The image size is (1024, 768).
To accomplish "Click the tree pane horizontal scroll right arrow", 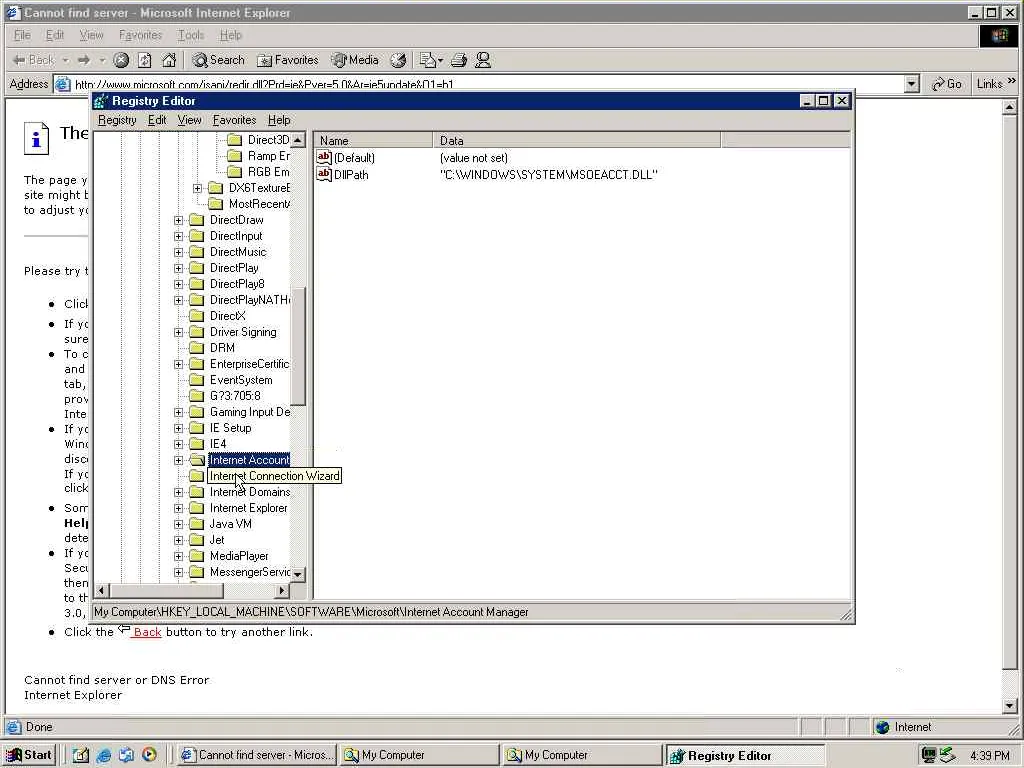I will coord(281,590).
